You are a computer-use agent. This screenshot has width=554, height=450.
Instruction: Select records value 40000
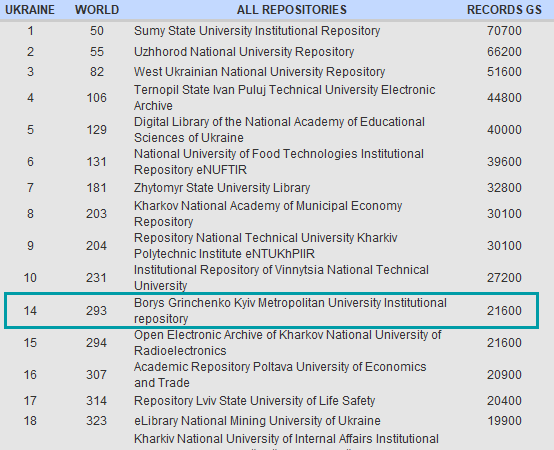[x=504, y=130]
